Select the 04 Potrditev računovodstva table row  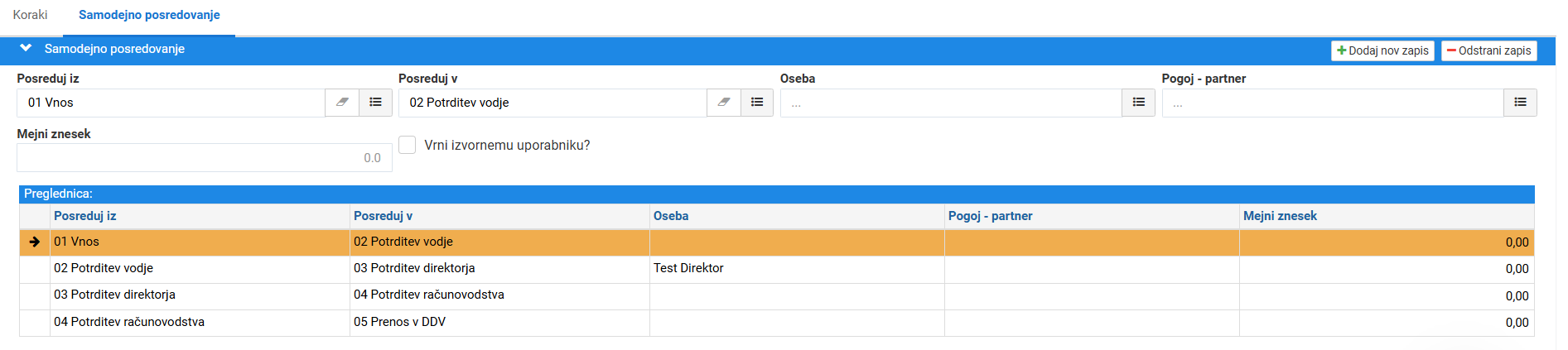click(777, 323)
